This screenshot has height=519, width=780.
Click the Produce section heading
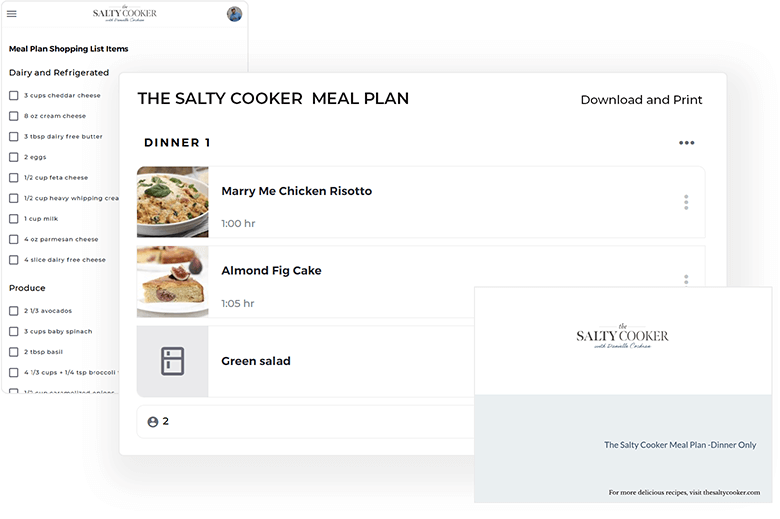(27, 288)
